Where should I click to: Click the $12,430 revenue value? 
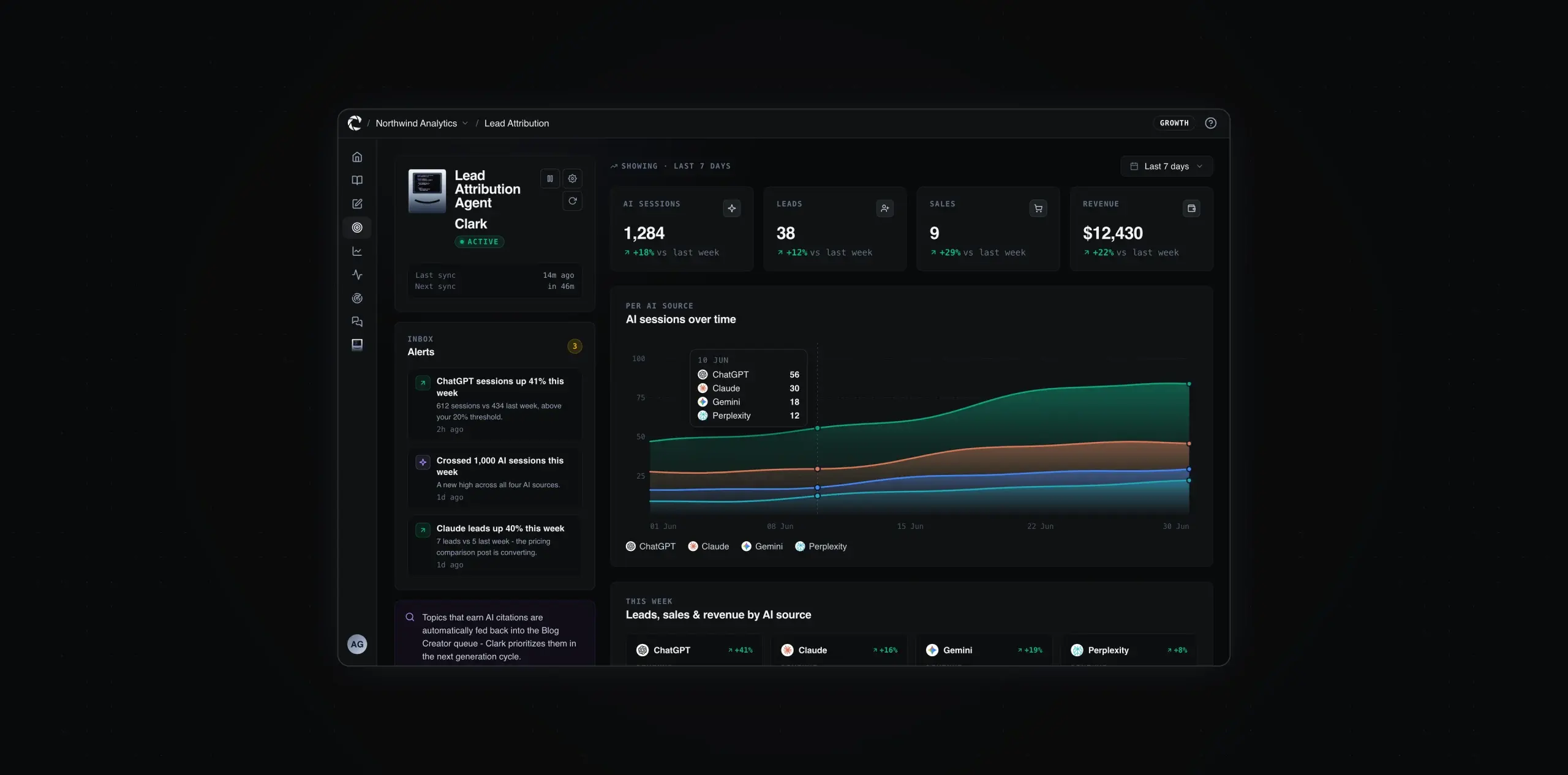pos(1113,233)
